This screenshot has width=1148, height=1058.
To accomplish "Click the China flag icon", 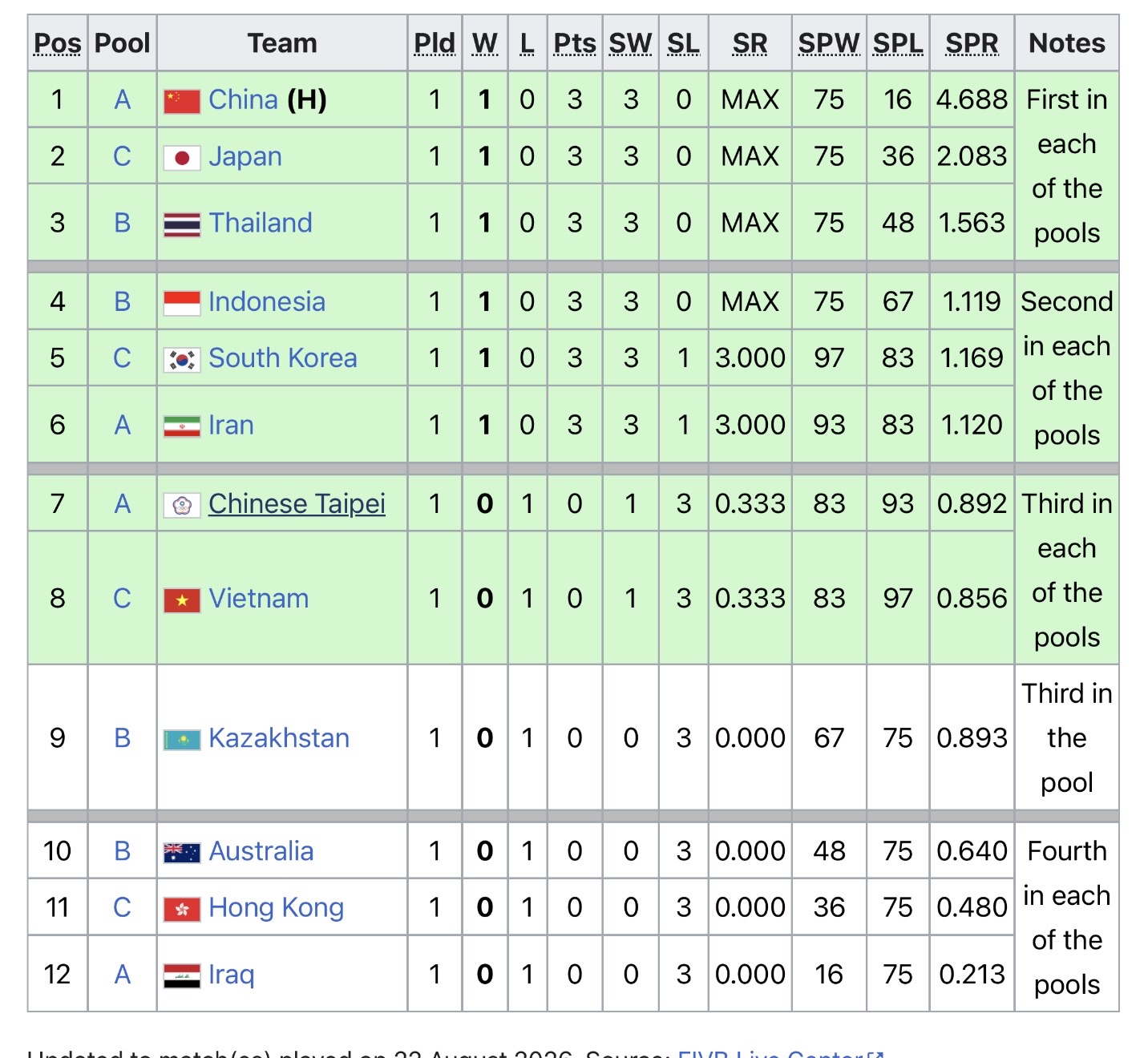I will [x=182, y=101].
